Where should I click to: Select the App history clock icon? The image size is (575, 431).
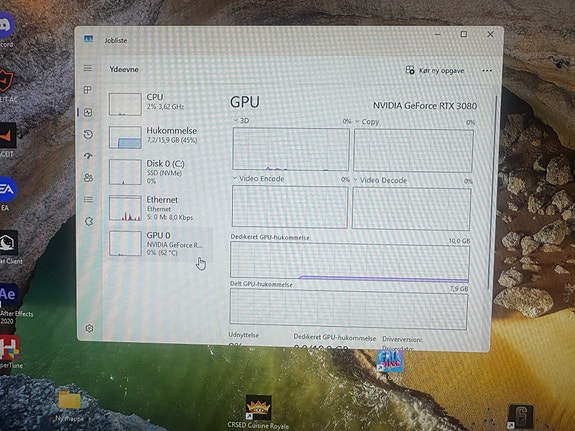click(x=88, y=134)
